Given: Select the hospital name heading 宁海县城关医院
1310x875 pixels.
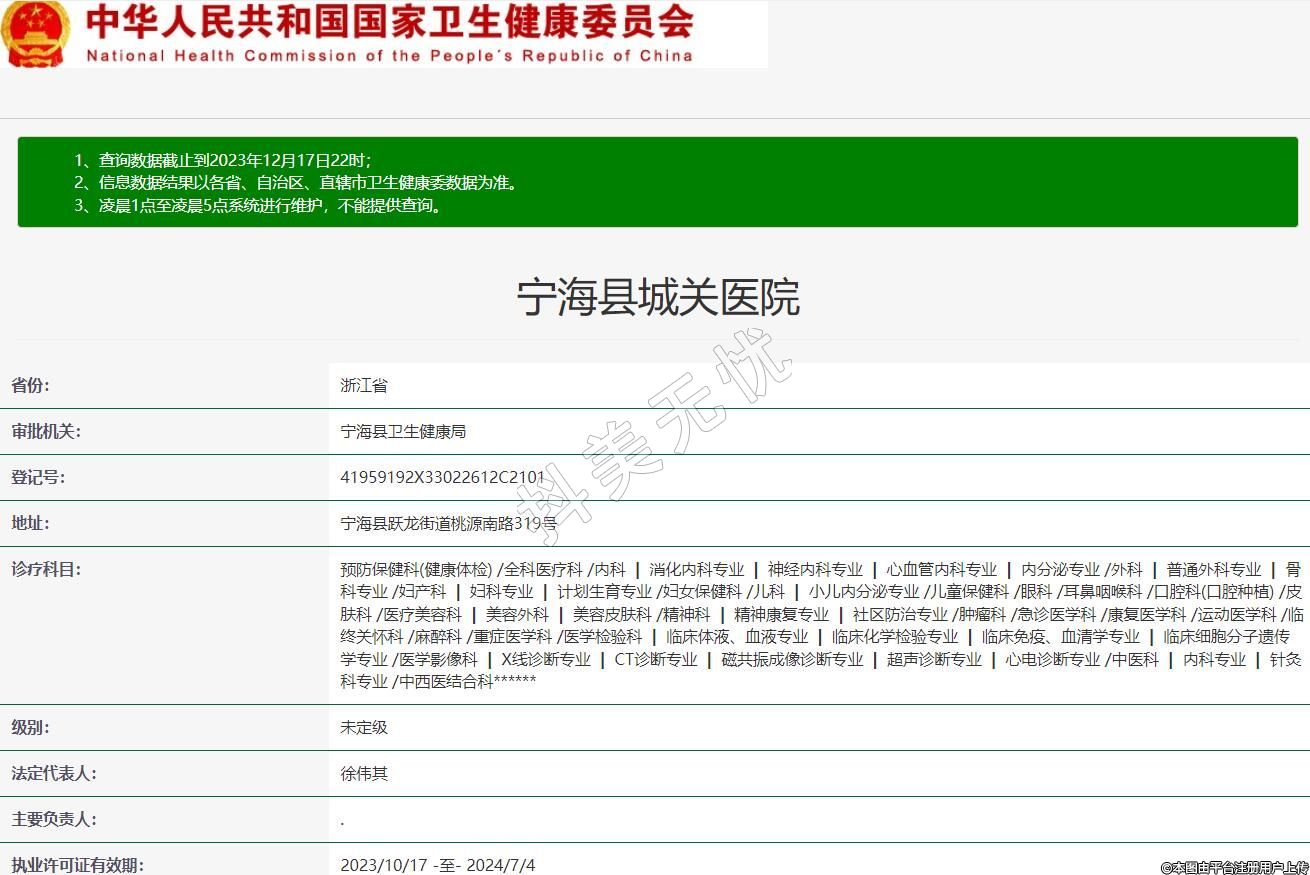Looking at the screenshot, I should (657, 298).
